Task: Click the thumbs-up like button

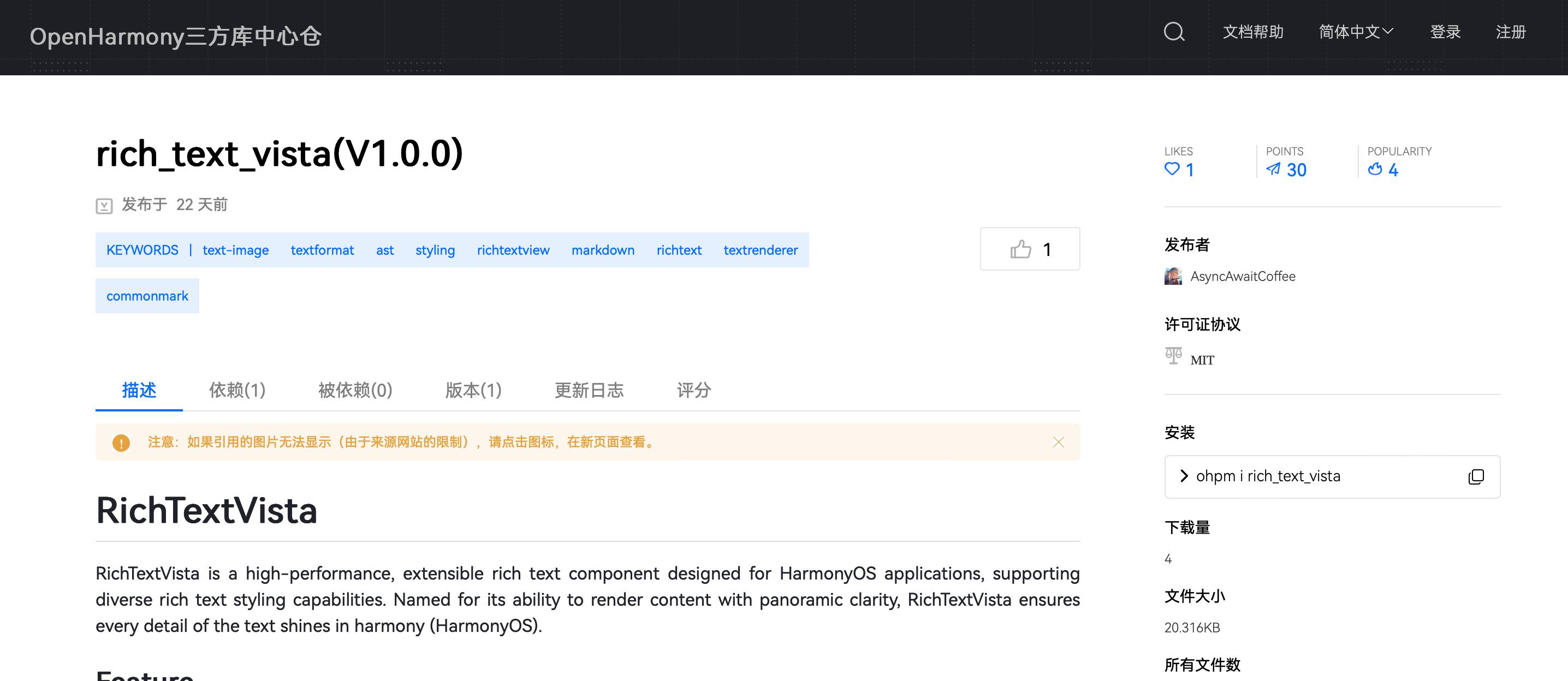Action: [x=1030, y=249]
